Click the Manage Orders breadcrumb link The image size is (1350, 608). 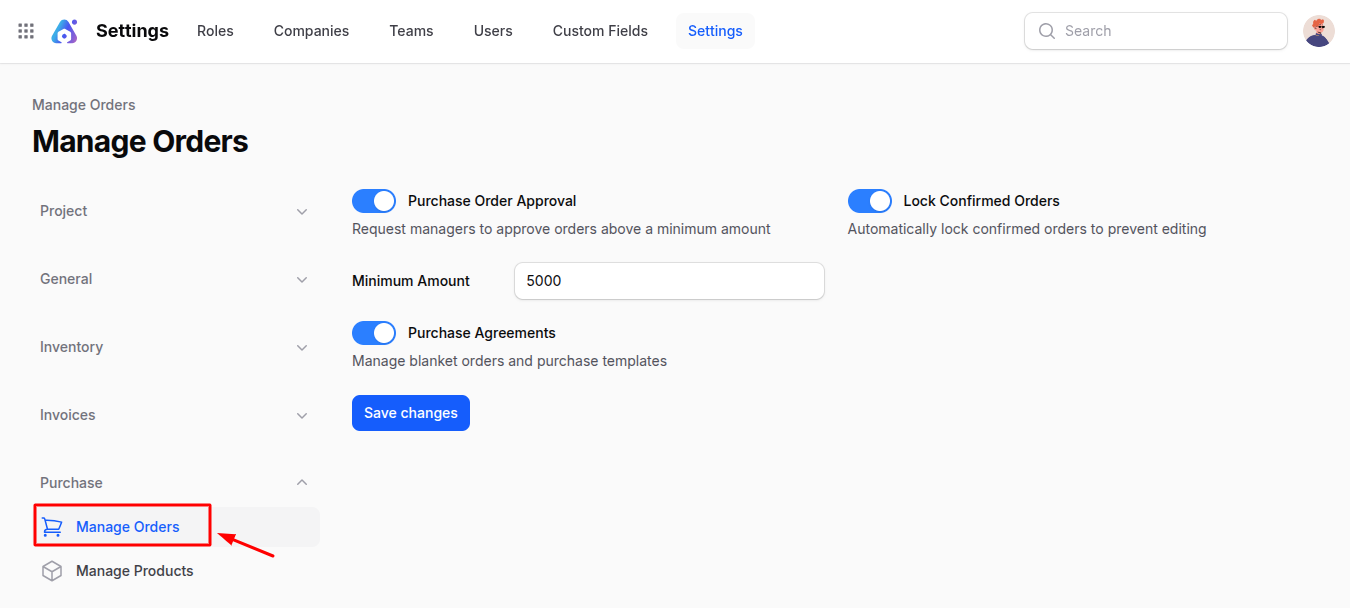coord(83,104)
